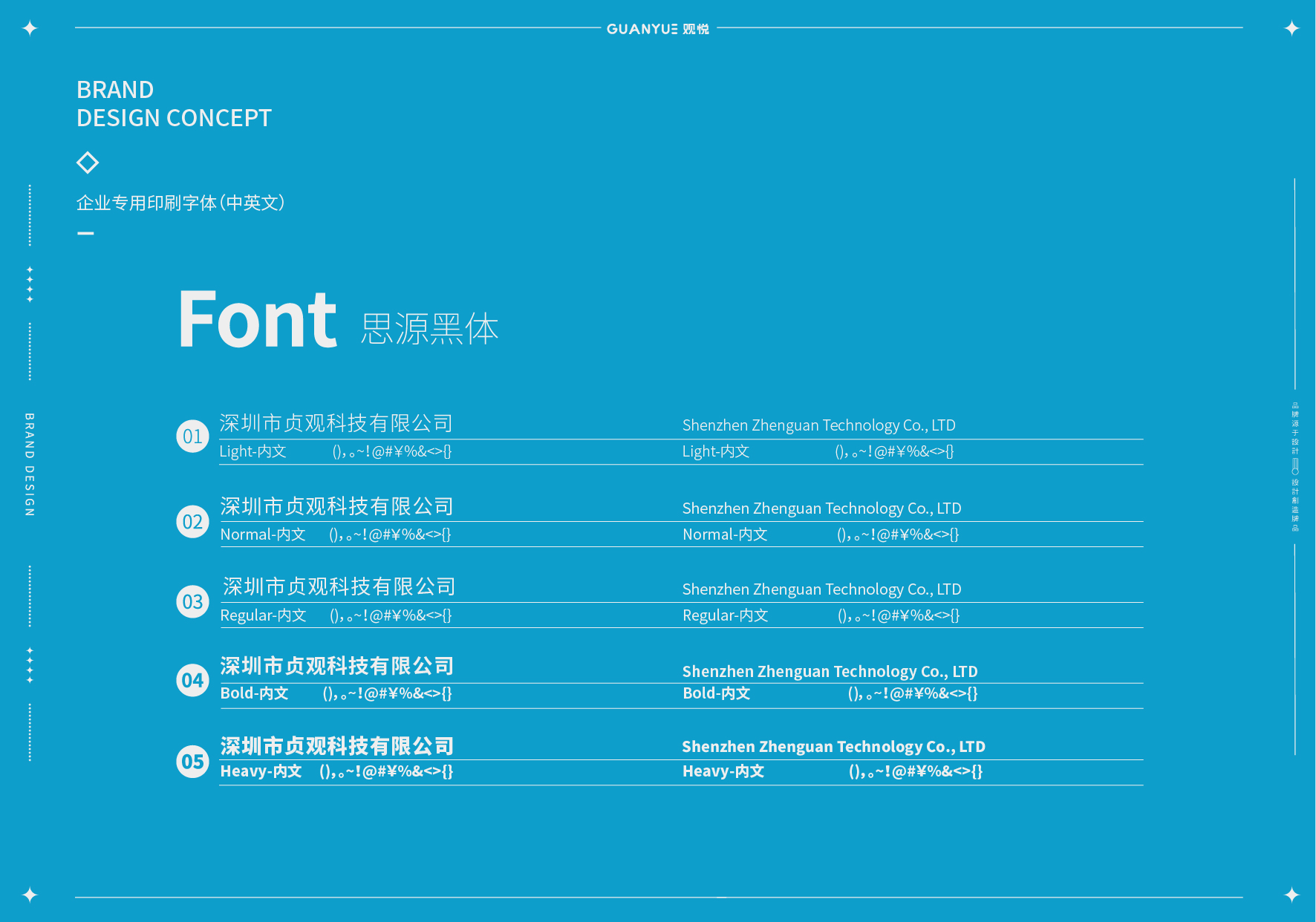Click the symbol sample beside Chinese-side Heavy-内文
This screenshot has width=1316, height=922.
click(x=386, y=771)
